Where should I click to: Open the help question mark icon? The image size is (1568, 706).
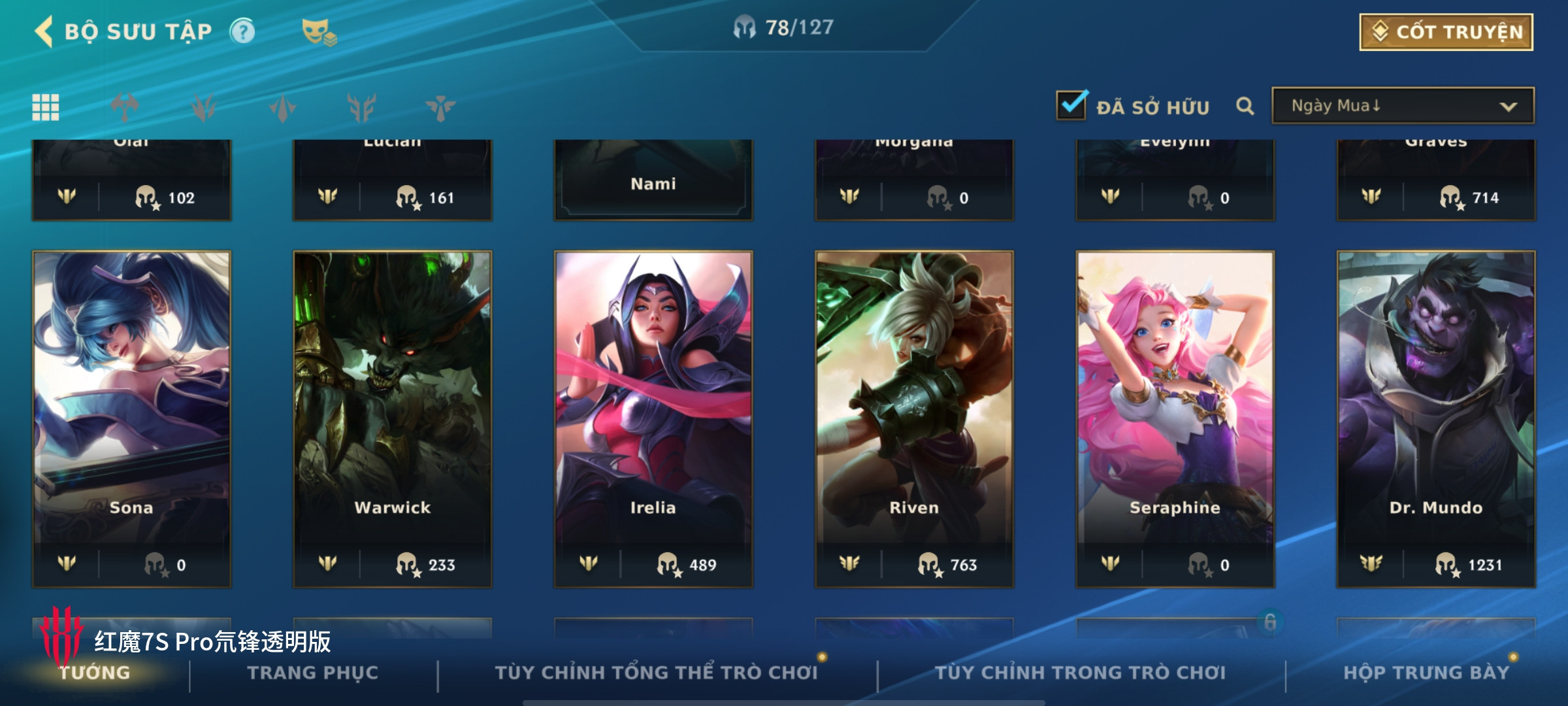(242, 31)
